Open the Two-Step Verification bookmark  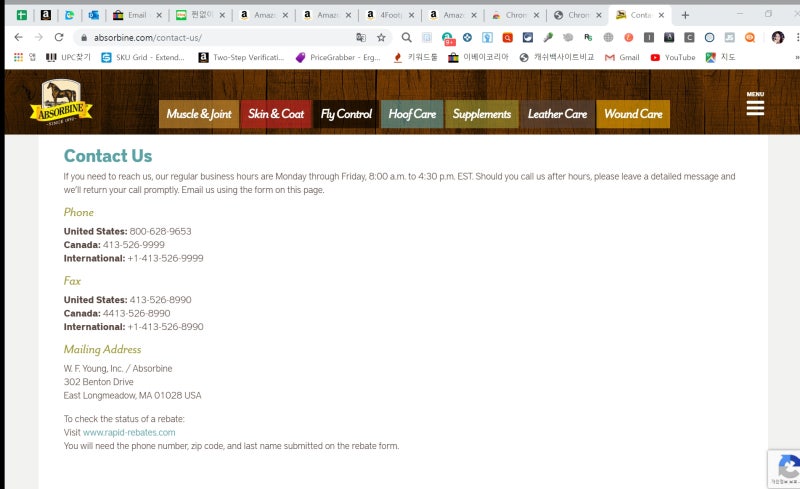pyautogui.click(x=241, y=57)
